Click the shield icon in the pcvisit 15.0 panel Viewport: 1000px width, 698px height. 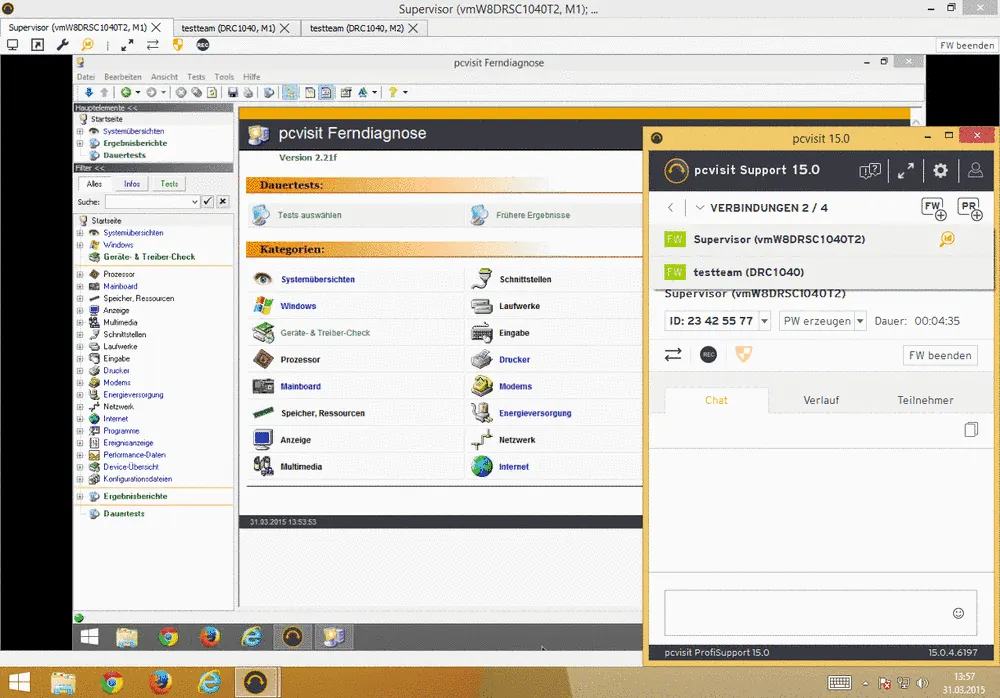coord(744,354)
